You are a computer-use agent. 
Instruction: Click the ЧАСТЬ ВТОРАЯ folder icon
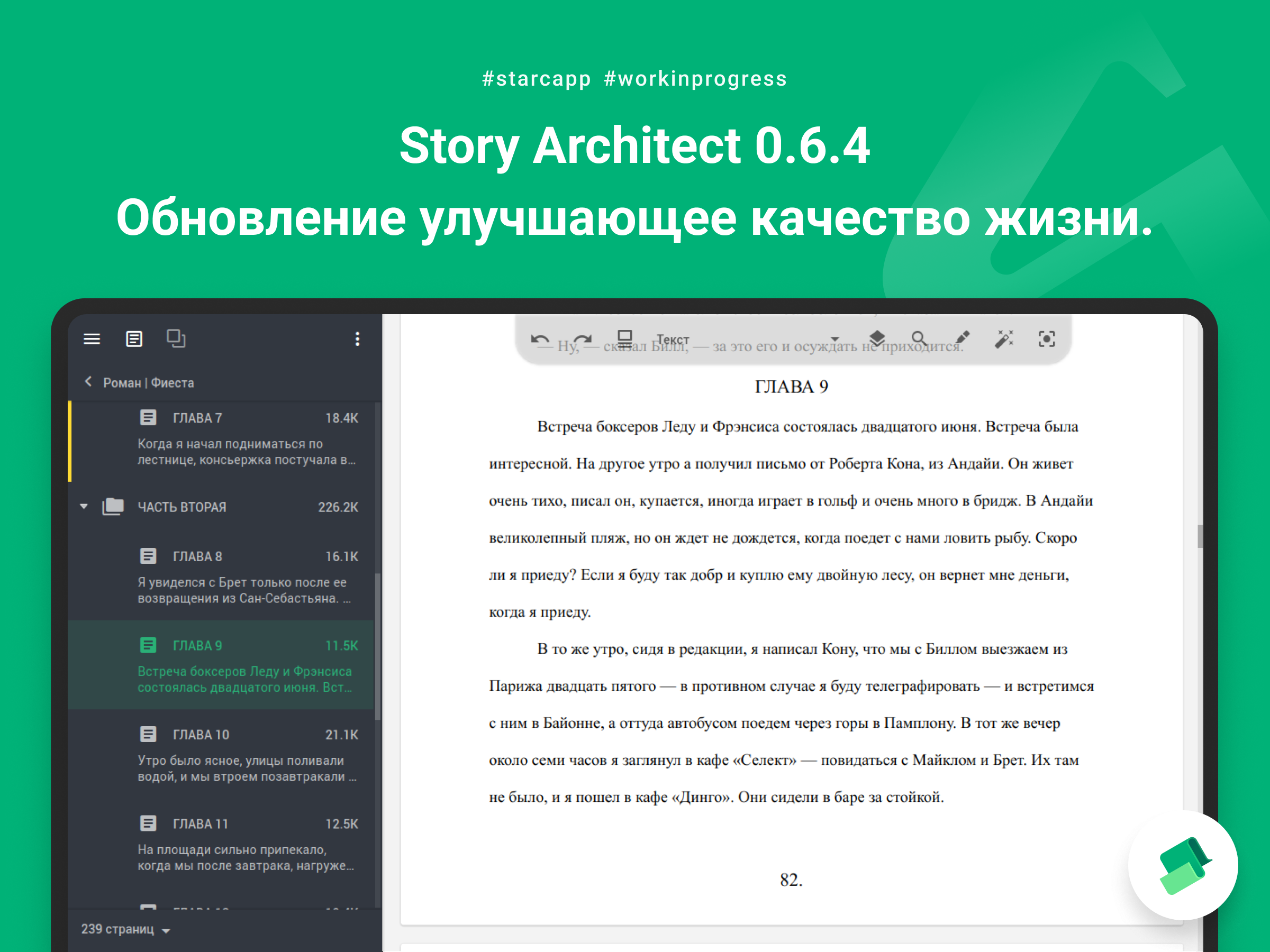113,506
